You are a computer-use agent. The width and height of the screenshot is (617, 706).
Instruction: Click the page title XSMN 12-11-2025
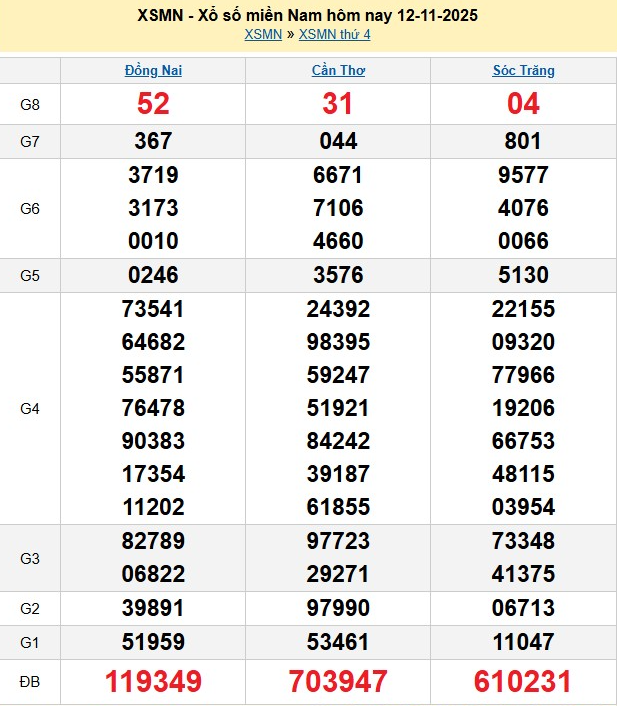click(308, 15)
